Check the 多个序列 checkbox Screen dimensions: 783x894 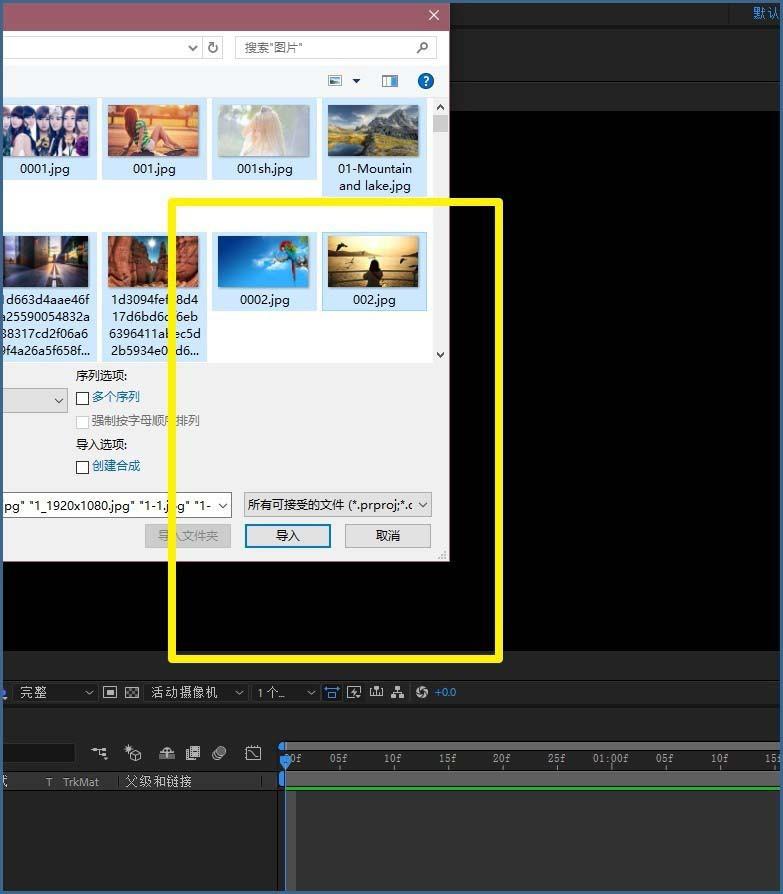click(x=83, y=398)
